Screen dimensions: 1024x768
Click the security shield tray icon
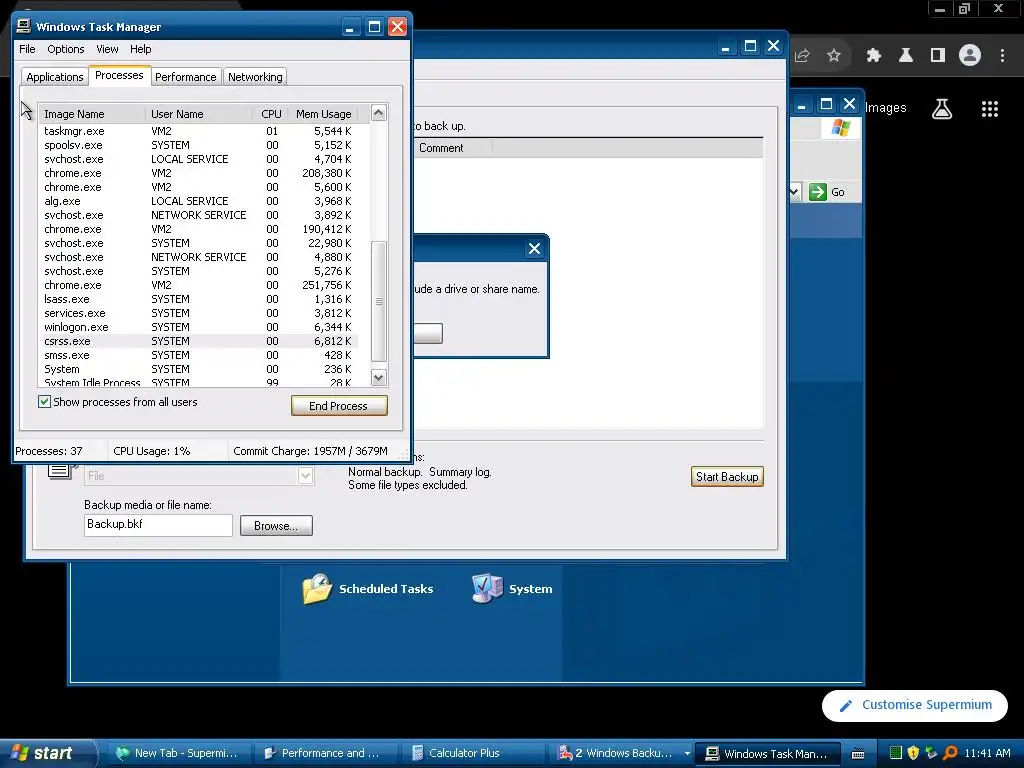click(913, 753)
